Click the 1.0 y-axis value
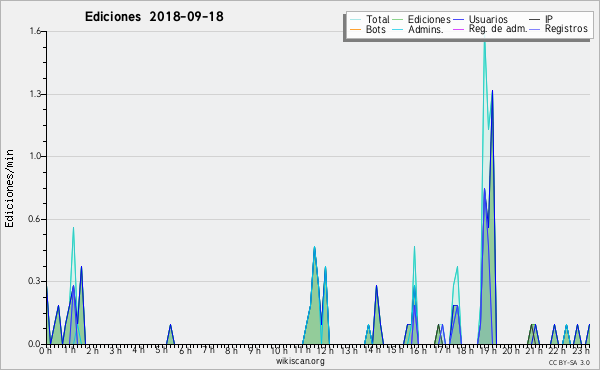600x370 pixels. 35,156
